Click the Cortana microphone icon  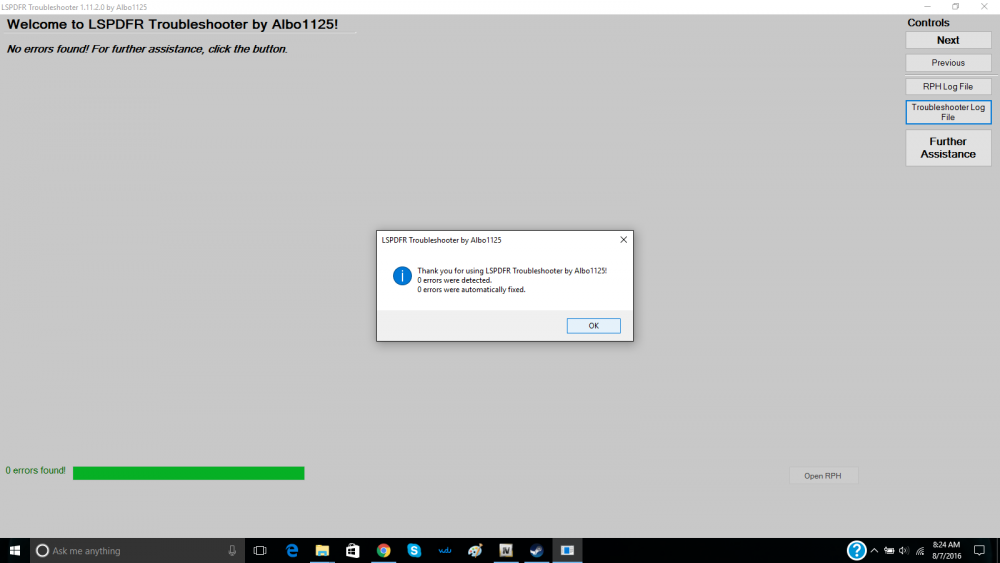232,550
